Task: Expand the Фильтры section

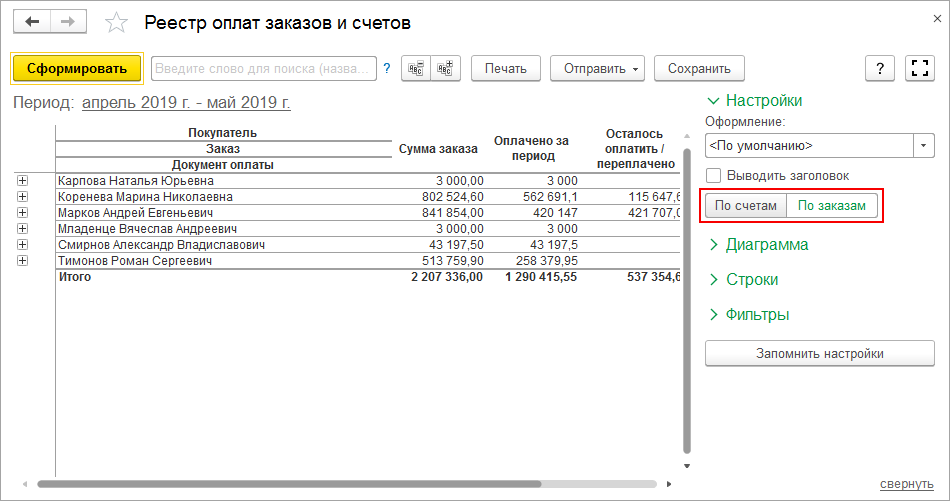Action: 749,314
